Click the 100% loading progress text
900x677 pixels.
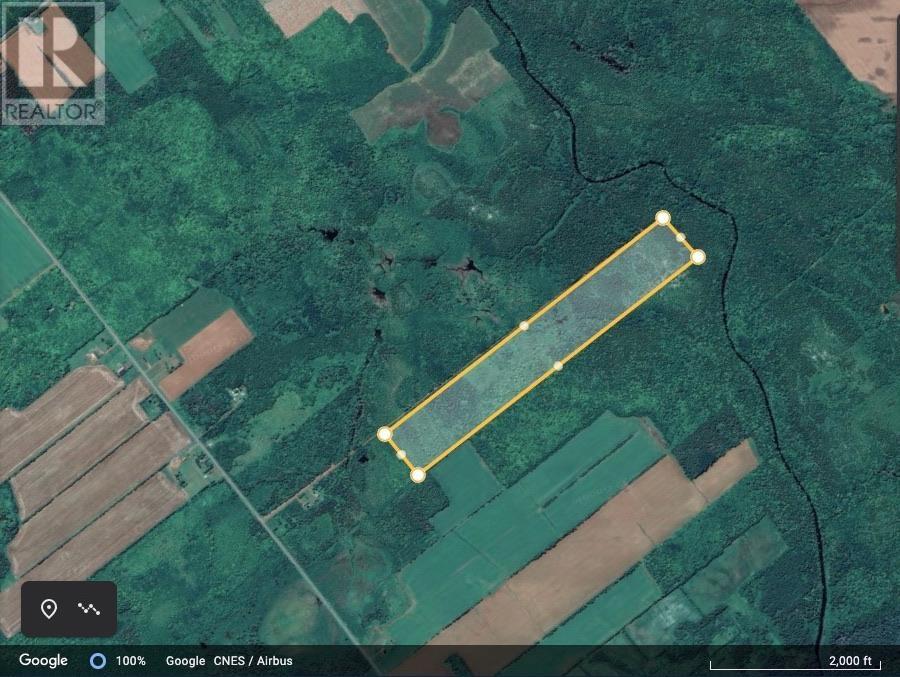coord(131,661)
